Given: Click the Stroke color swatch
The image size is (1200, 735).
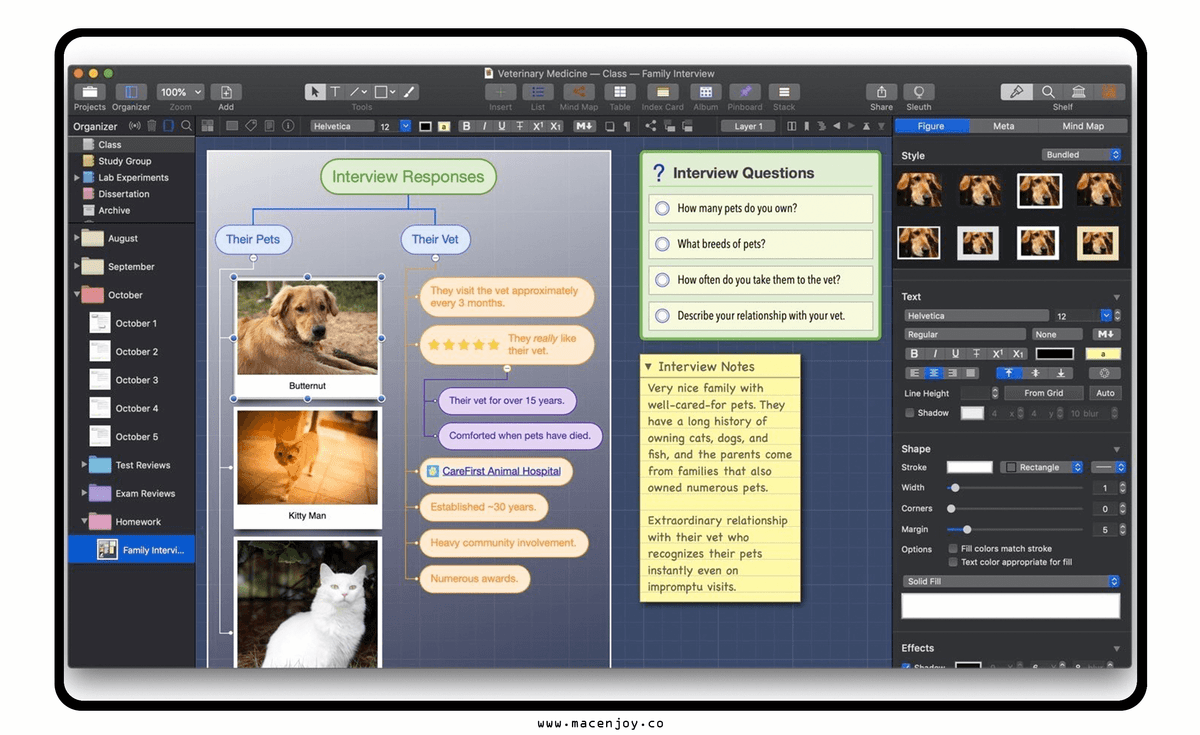Looking at the screenshot, I should [970, 467].
